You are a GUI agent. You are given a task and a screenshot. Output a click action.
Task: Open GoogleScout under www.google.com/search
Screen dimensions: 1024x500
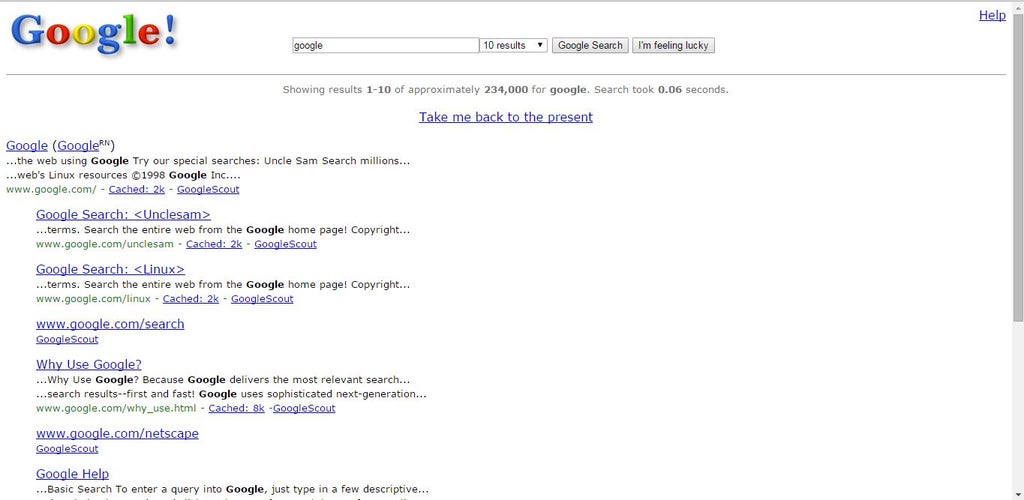(x=67, y=339)
